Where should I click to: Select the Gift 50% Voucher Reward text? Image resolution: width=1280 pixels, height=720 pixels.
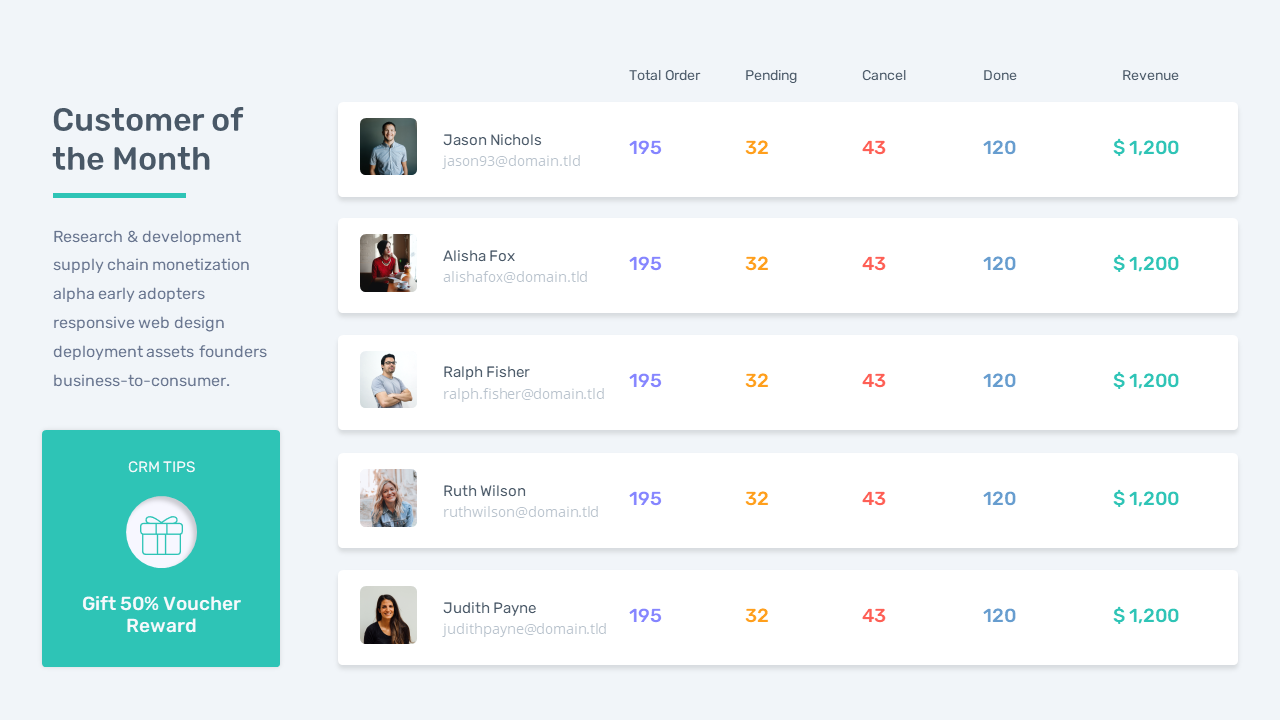[161, 615]
